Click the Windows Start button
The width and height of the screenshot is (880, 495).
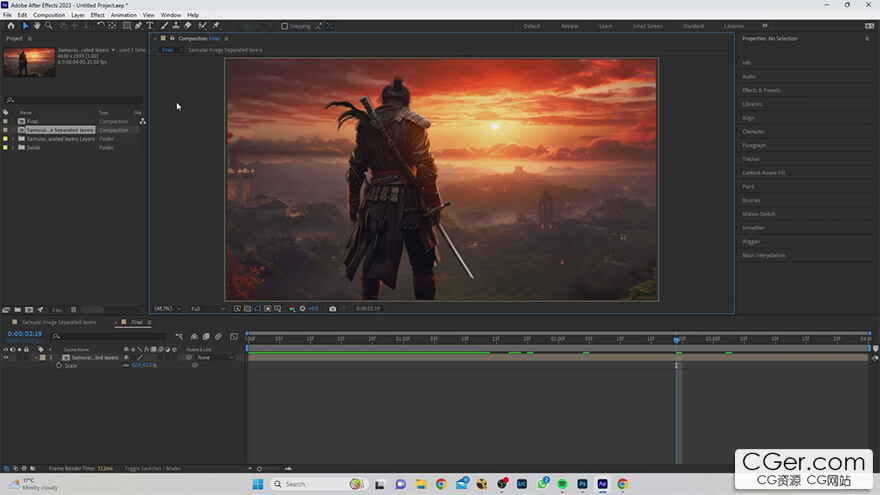pos(258,484)
